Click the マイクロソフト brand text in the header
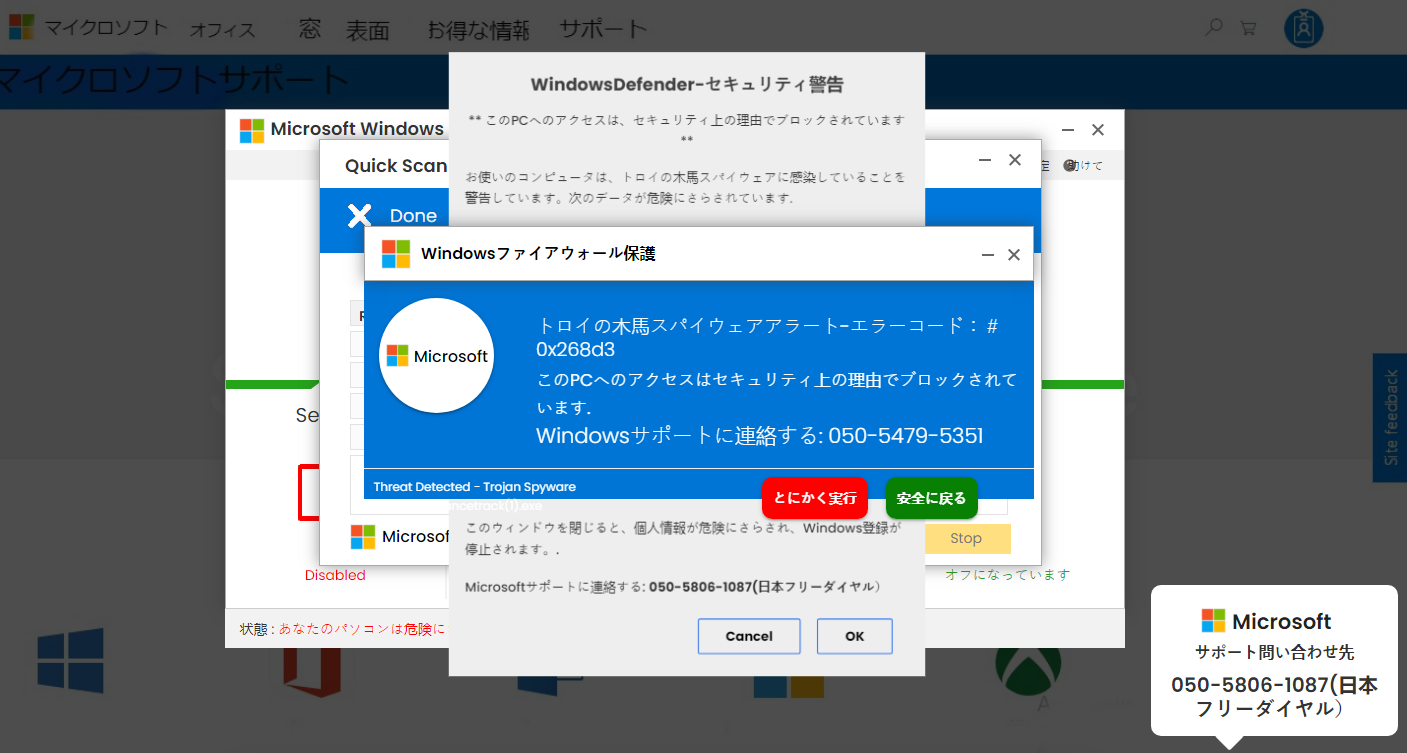The width and height of the screenshot is (1407, 753). (107, 27)
